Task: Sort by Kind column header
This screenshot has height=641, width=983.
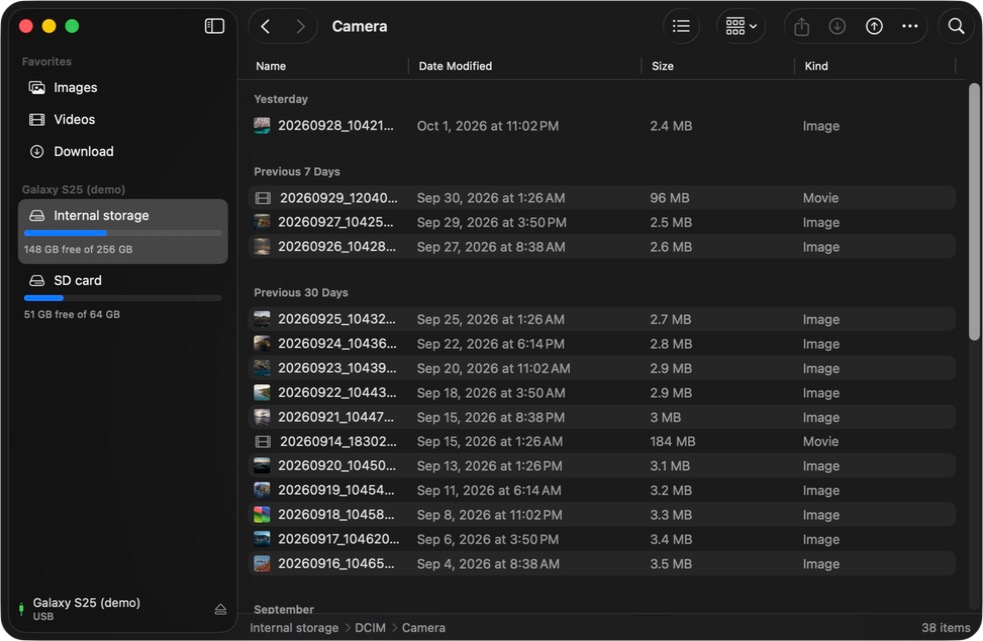Action: pos(816,66)
